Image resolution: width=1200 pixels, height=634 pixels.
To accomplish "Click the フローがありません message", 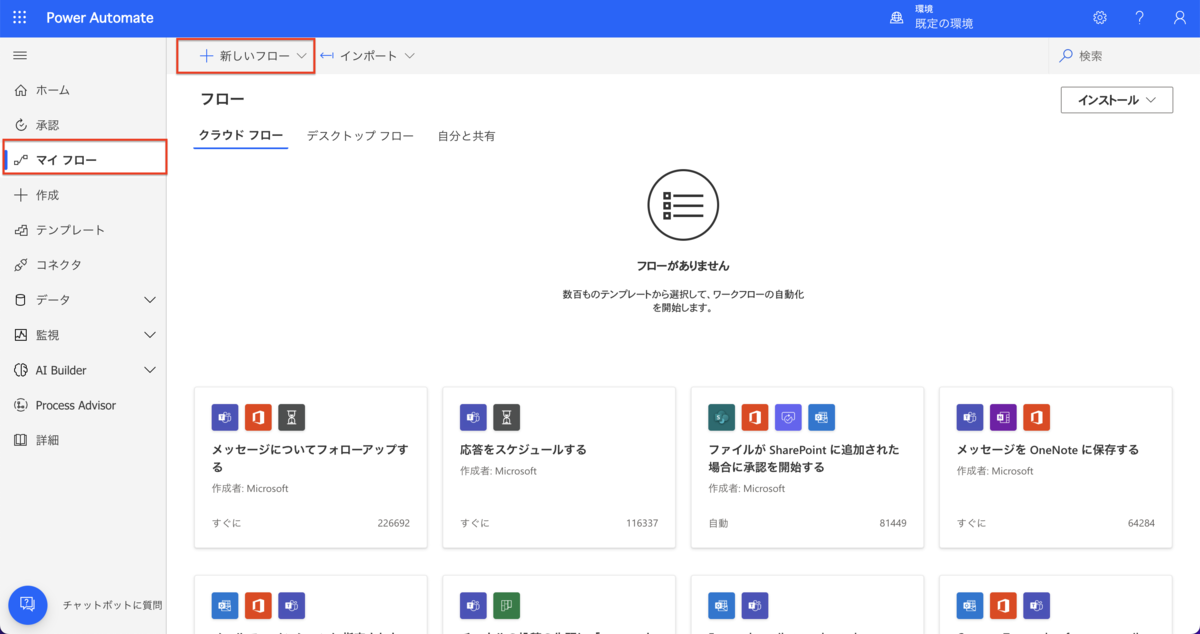I will [683, 266].
